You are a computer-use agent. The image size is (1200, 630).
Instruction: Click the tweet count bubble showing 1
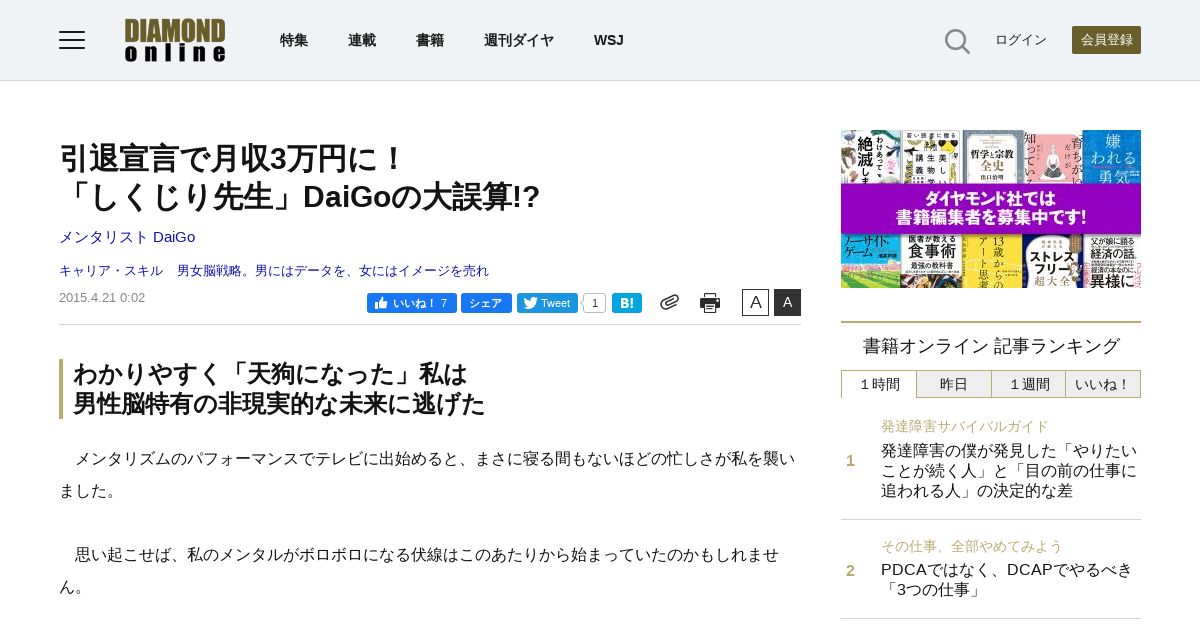point(594,303)
